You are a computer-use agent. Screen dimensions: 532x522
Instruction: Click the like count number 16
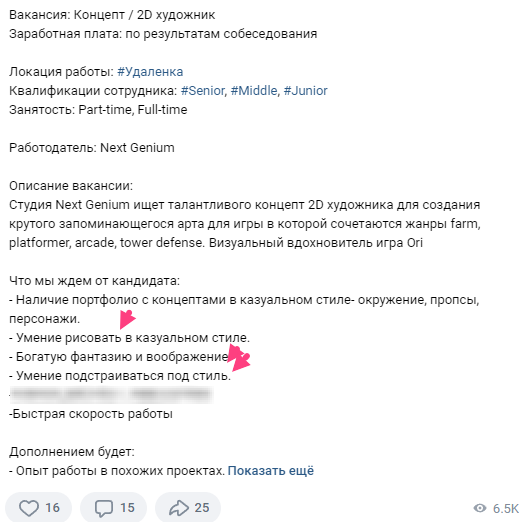[x=53, y=508]
